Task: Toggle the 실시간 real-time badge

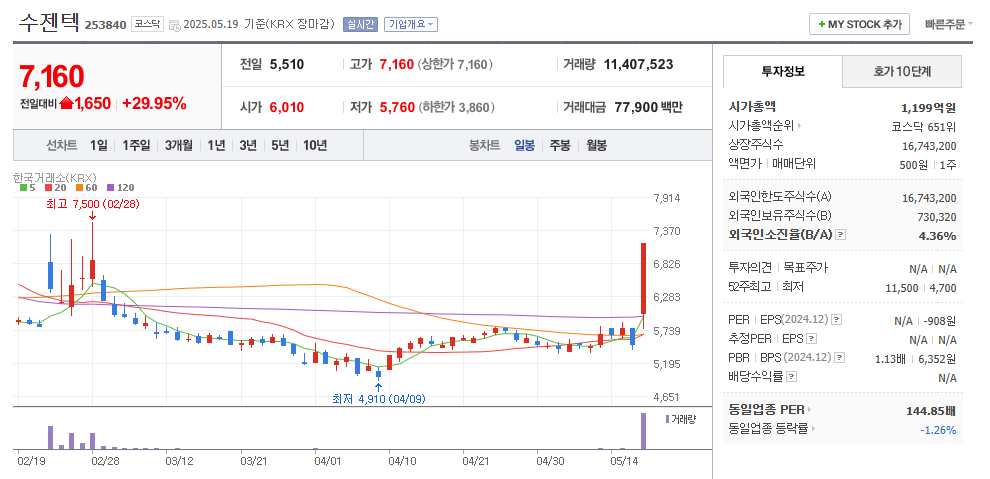Action: [361, 25]
